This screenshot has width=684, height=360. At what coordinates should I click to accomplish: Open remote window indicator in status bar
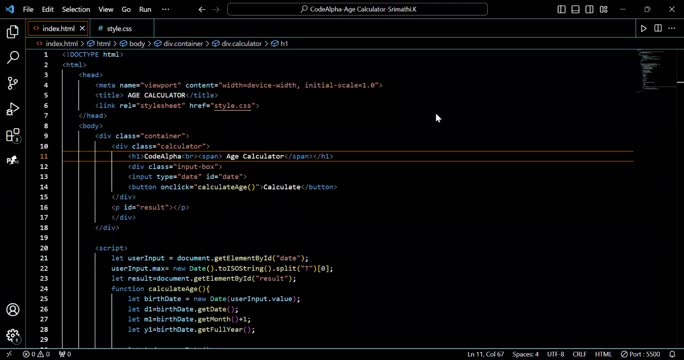pyautogui.click(x=9, y=354)
